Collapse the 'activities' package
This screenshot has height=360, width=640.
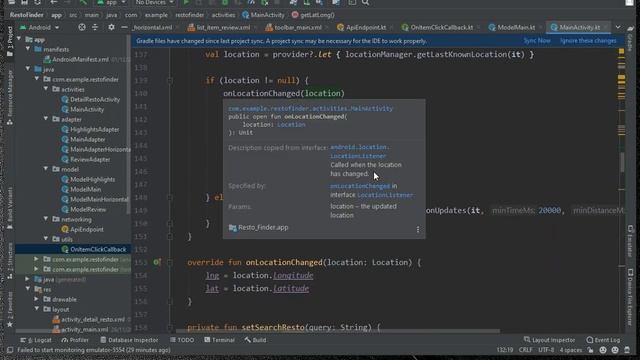pos(46,89)
